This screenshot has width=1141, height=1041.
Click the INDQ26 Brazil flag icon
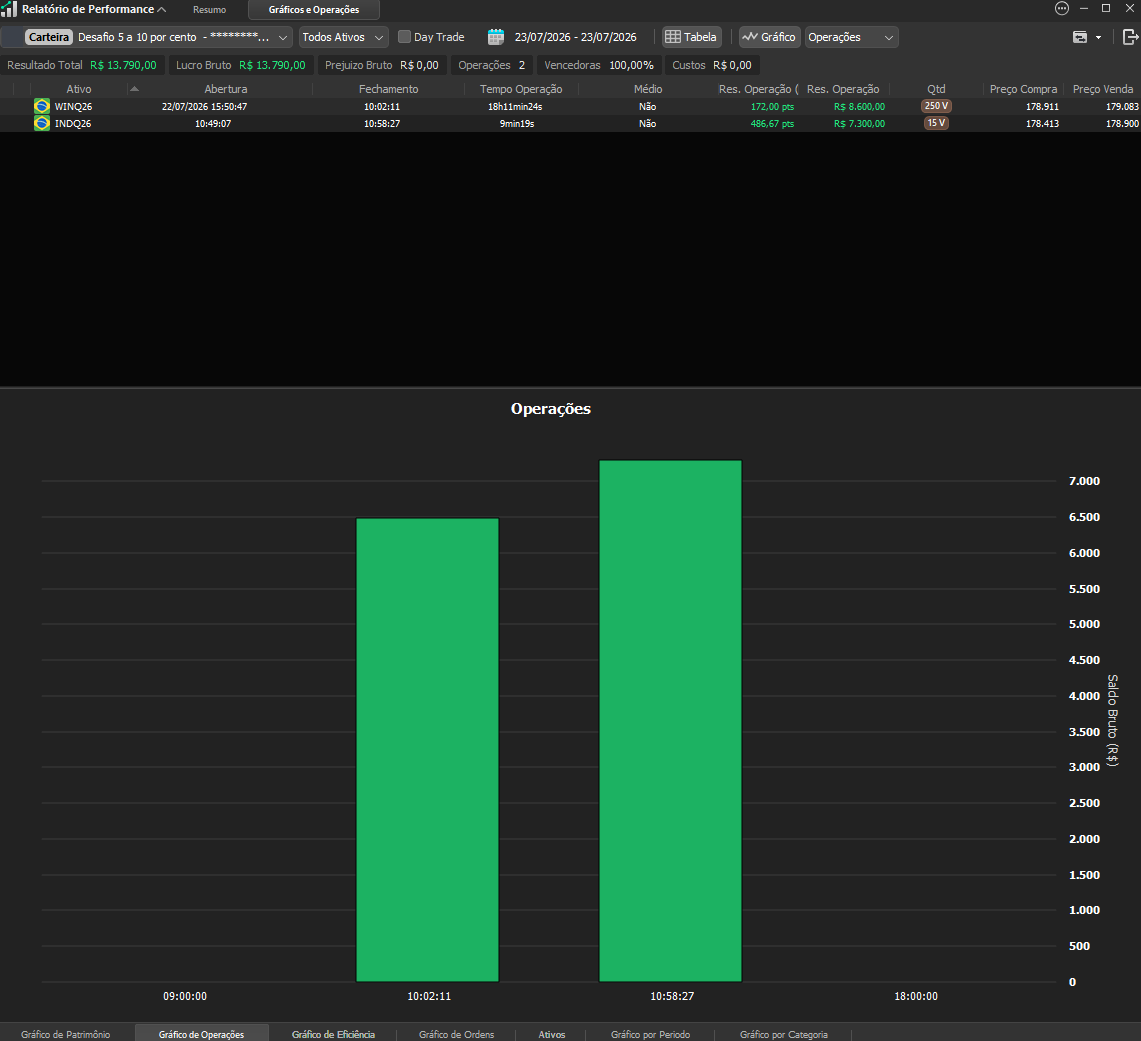click(41, 123)
